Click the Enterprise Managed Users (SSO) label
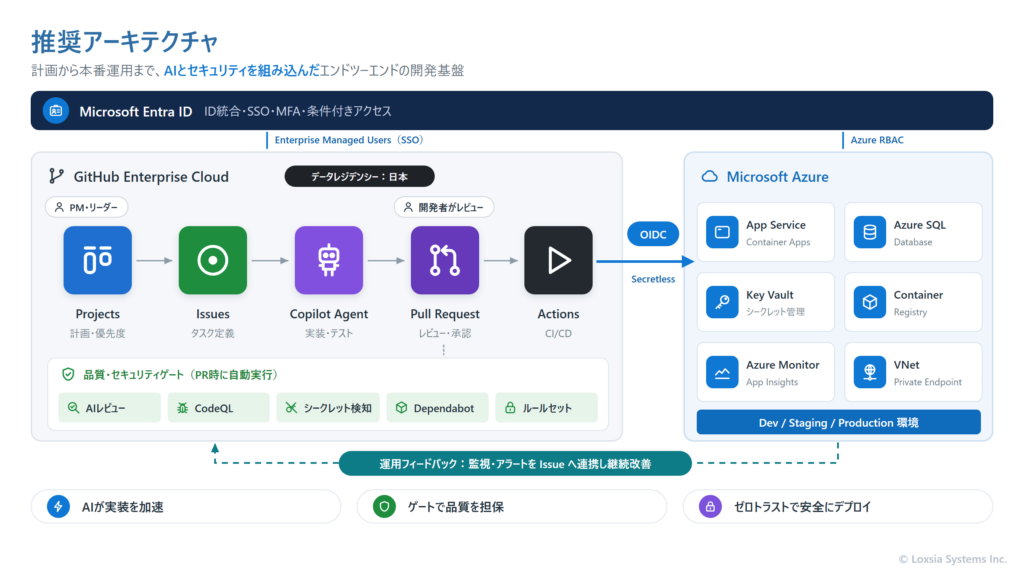The width and height of the screenshot is (1024, 576). click(349, 140)
